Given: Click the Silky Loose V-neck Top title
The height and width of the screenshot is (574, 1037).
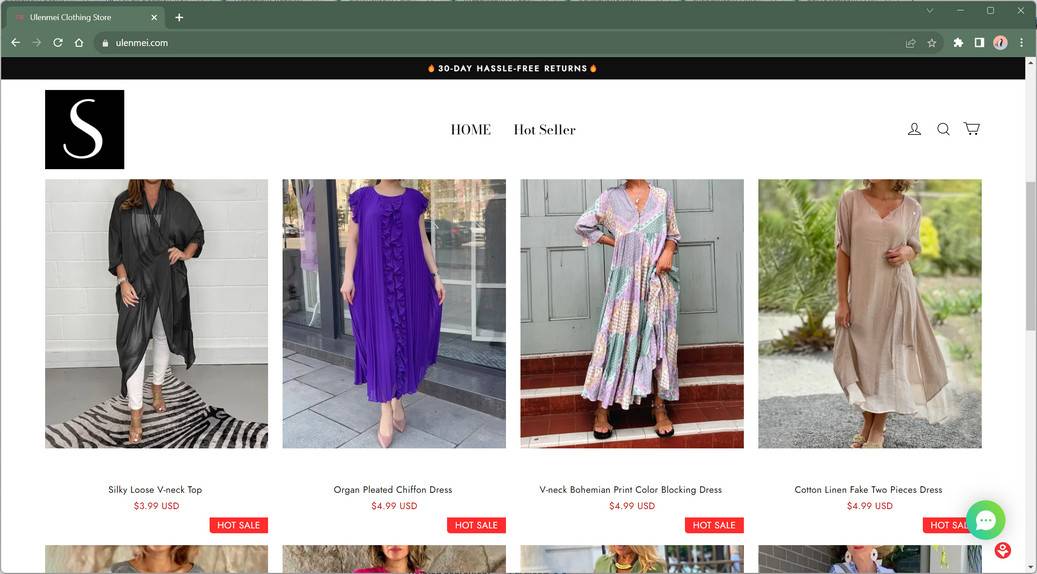Looking at the screenshot, I should [155, 489].
